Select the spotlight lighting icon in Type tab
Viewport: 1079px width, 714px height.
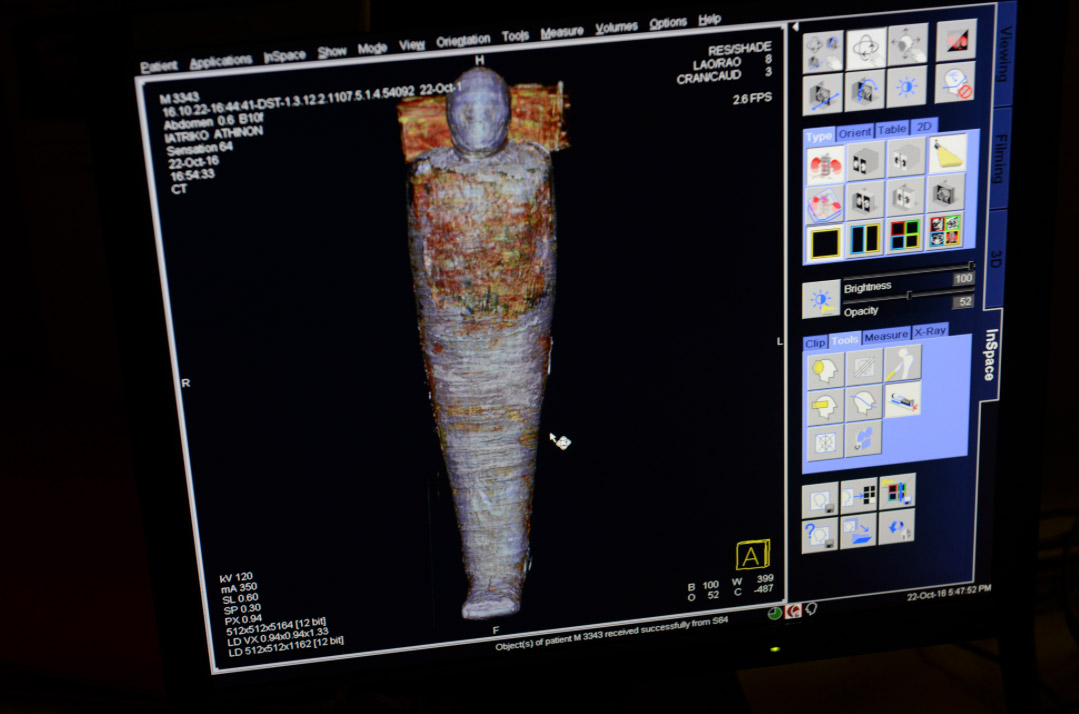pyautogui.click(x=947, y=154)
